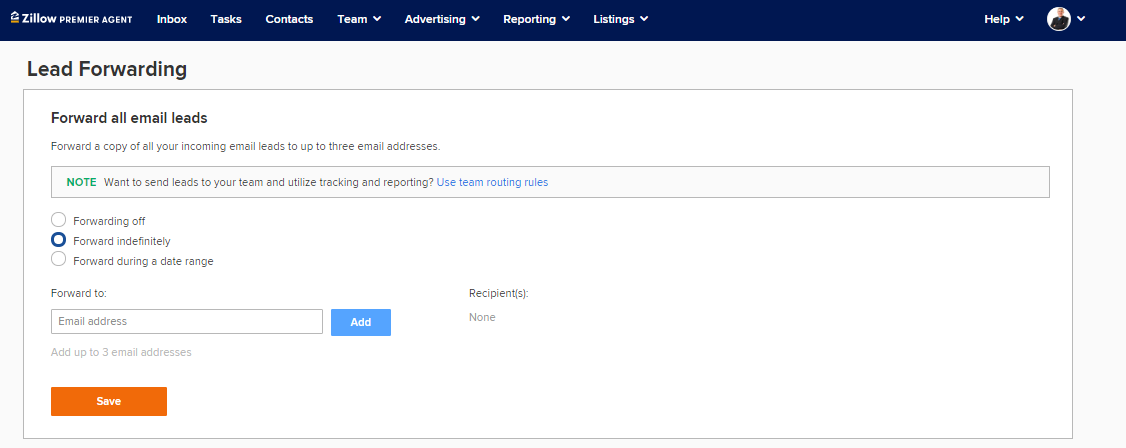1126x448 pixels.
Task: Click the Lead Forwarding page heading
Action: [x=107, y=69]
